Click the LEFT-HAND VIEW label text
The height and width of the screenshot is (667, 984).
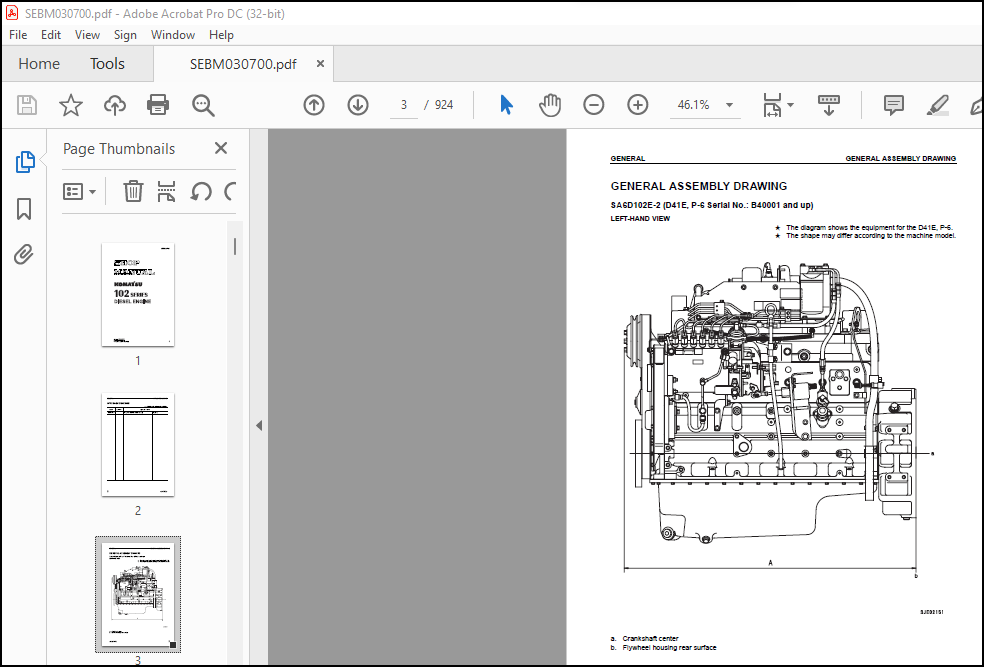point(640,219)
